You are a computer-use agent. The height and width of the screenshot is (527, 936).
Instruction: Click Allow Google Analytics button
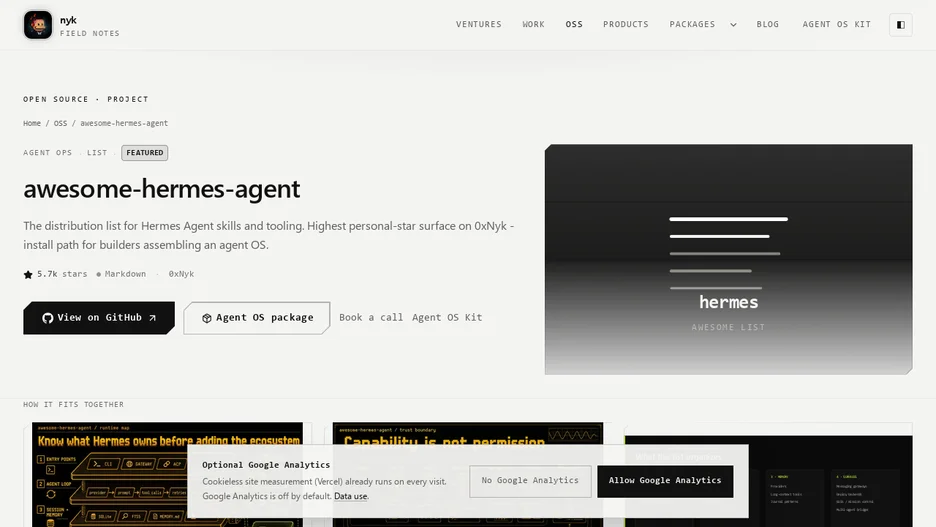point(665,481)
